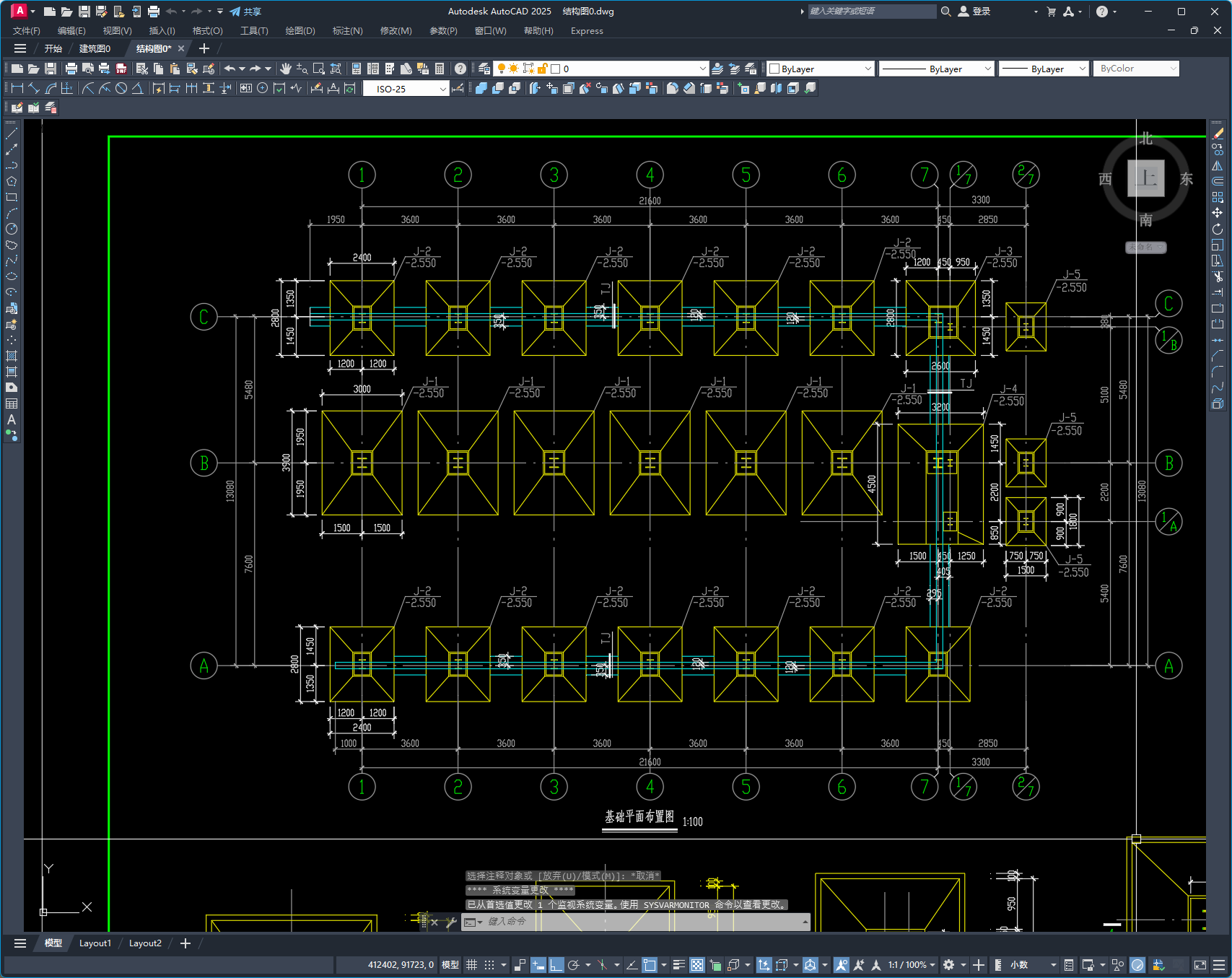Select the Move tool in modify toolbar

(x=1218, y=213)
